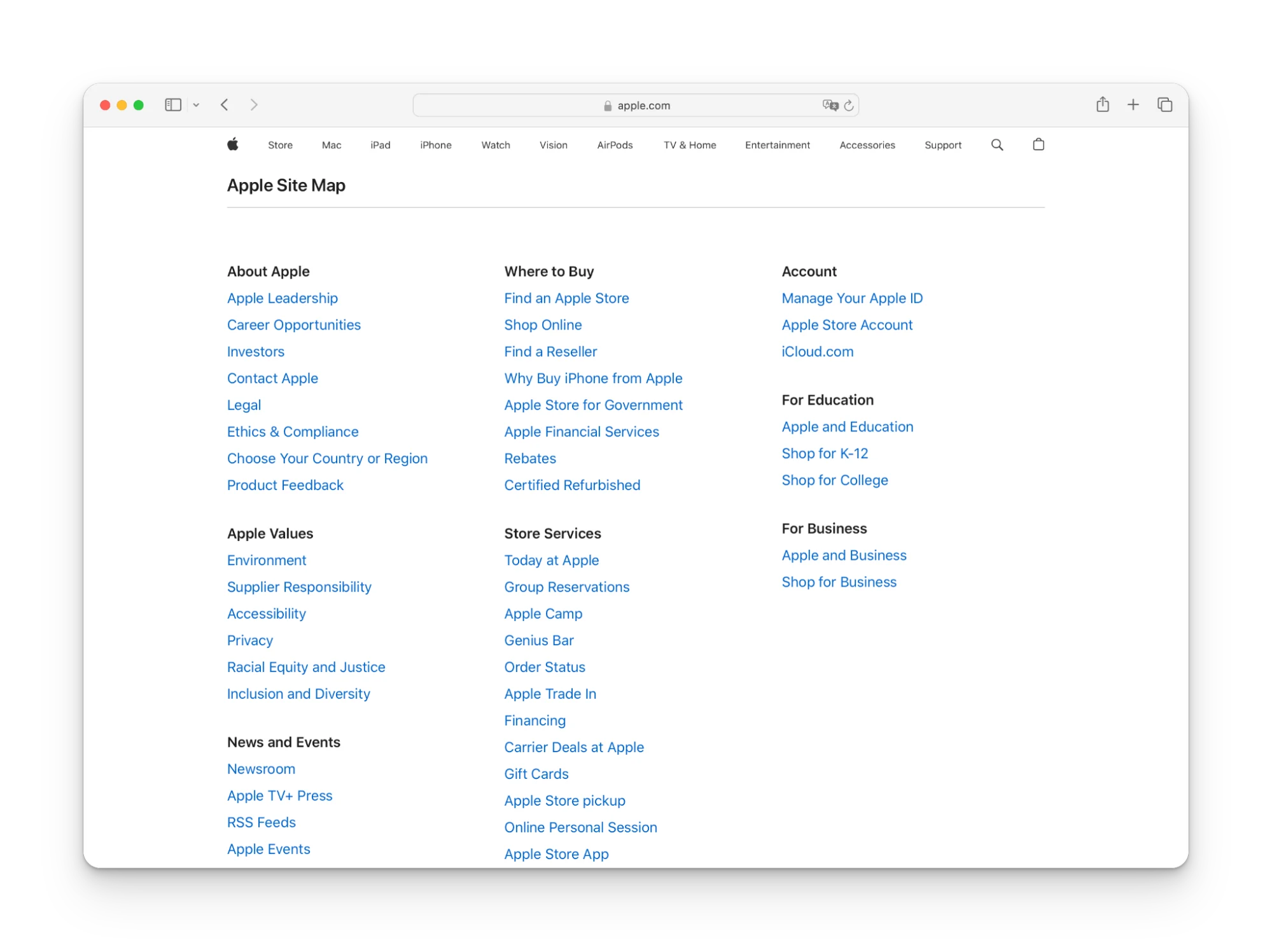Click the apple.com address field
Image resolution: width=1272 pixels, height=952 pixels.
click(x=636, y=105)
